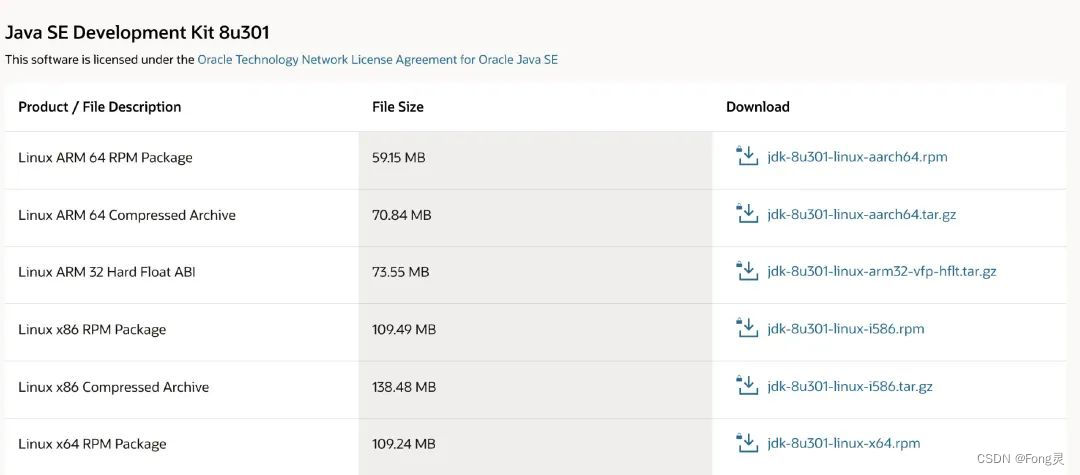The width and height of the screenshot is (1080, 475).
Task: Download jdk-8u301-linux-aarch64.rpm file link
Action: pyautogui.click(x=858, y=157)
